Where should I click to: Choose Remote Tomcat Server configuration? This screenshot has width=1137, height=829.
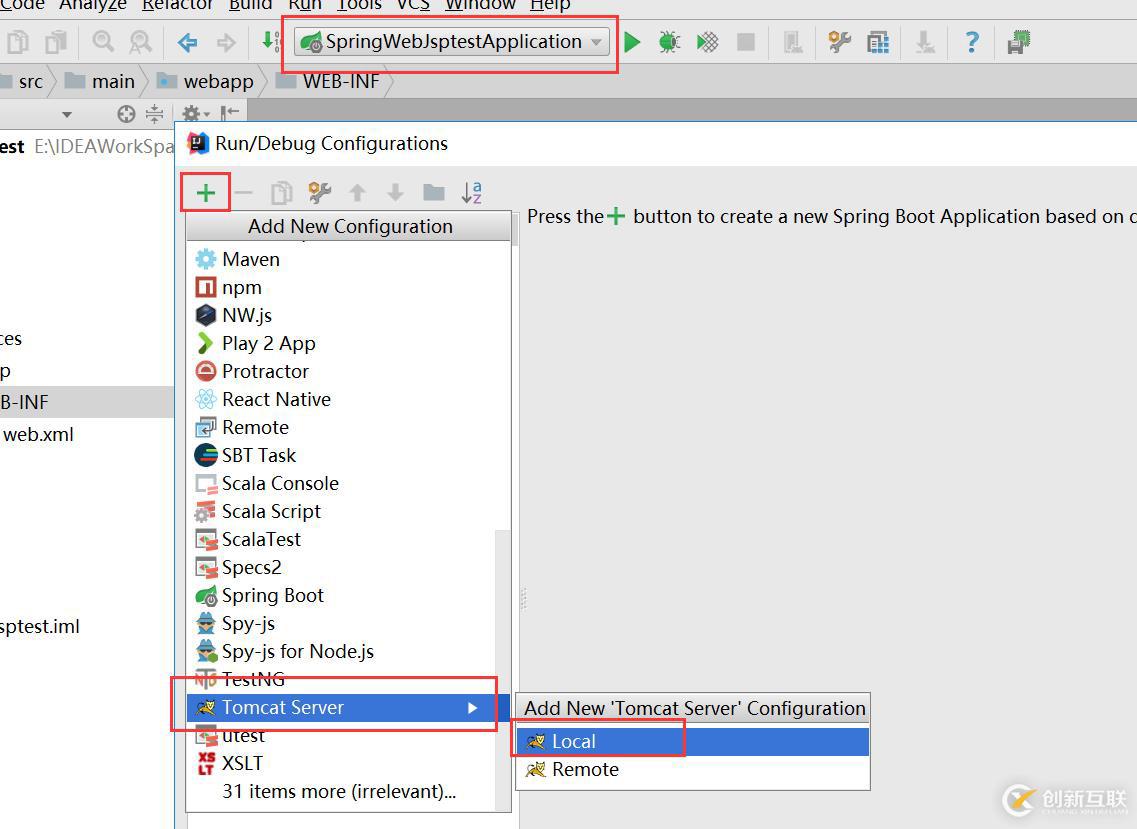[692, 770]
